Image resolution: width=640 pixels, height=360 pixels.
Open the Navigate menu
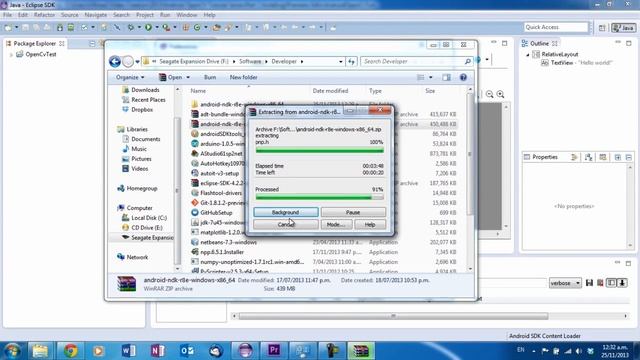[96, 15]
